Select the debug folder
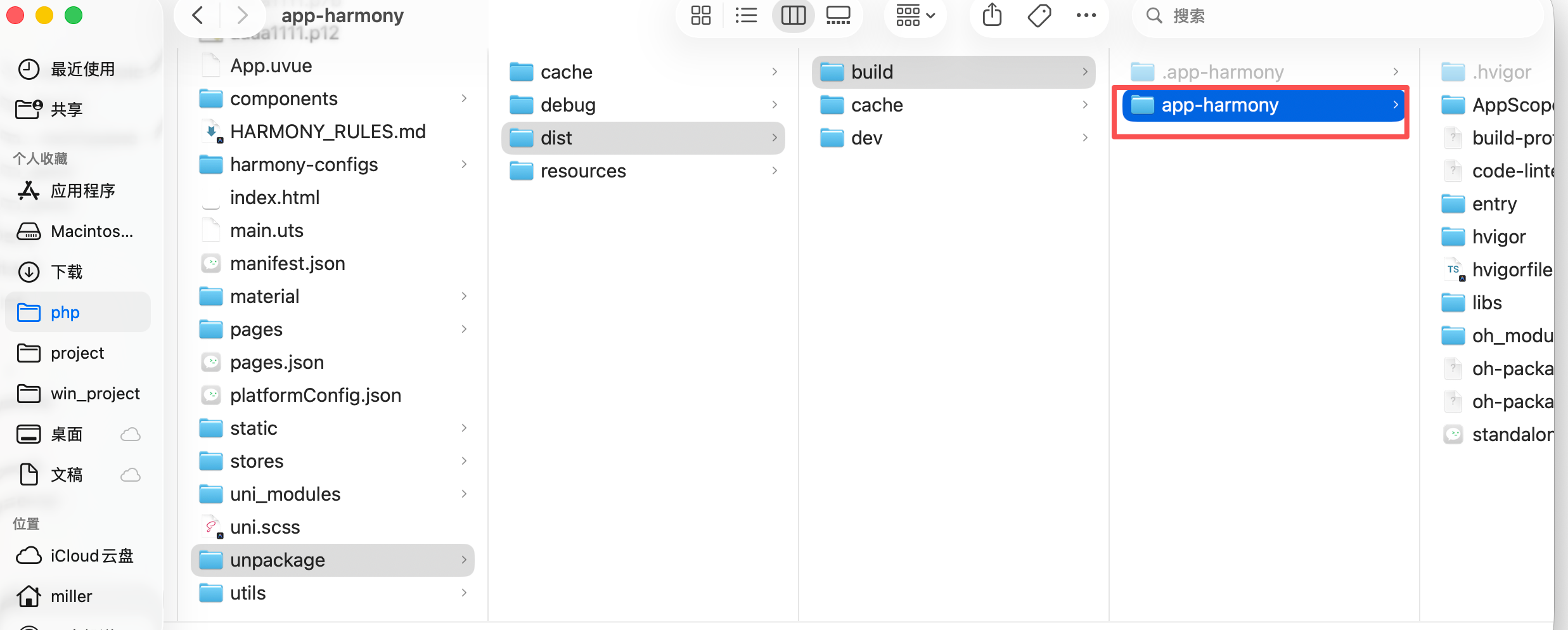Viewport: 1568px width, 630px height. point(643,105)
